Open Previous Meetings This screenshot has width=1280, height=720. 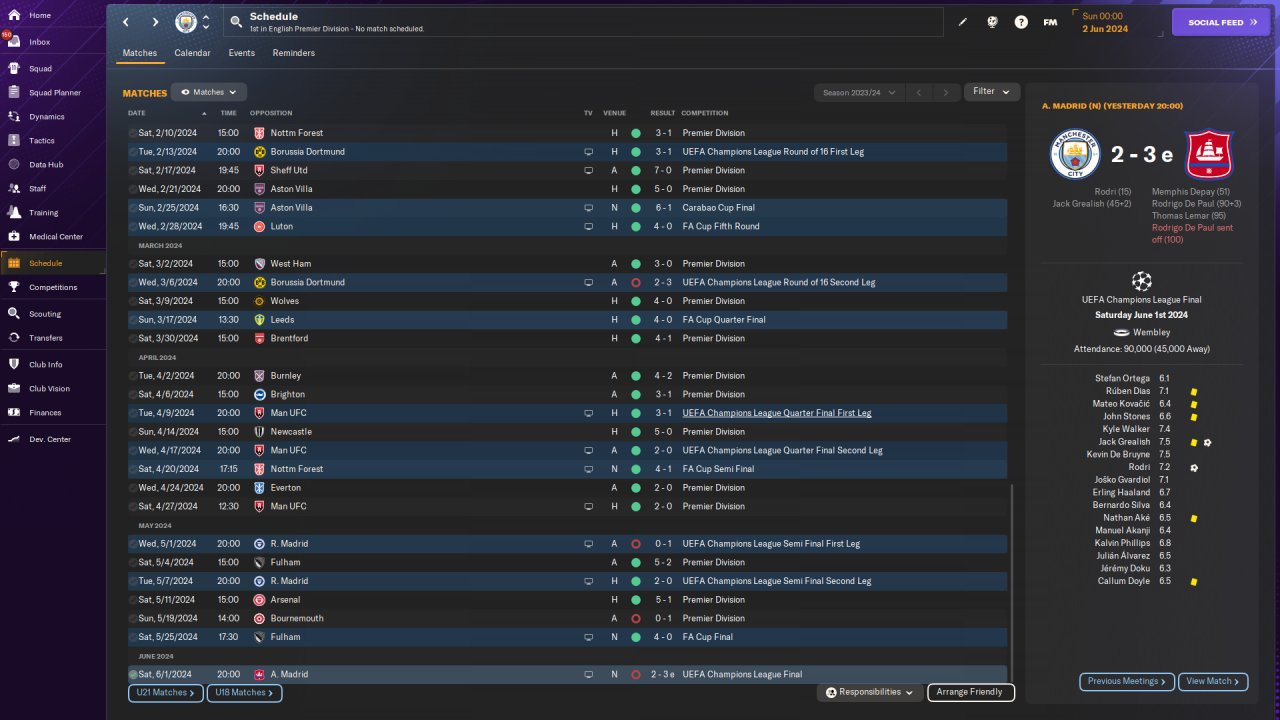click(x=1127, y=681)
